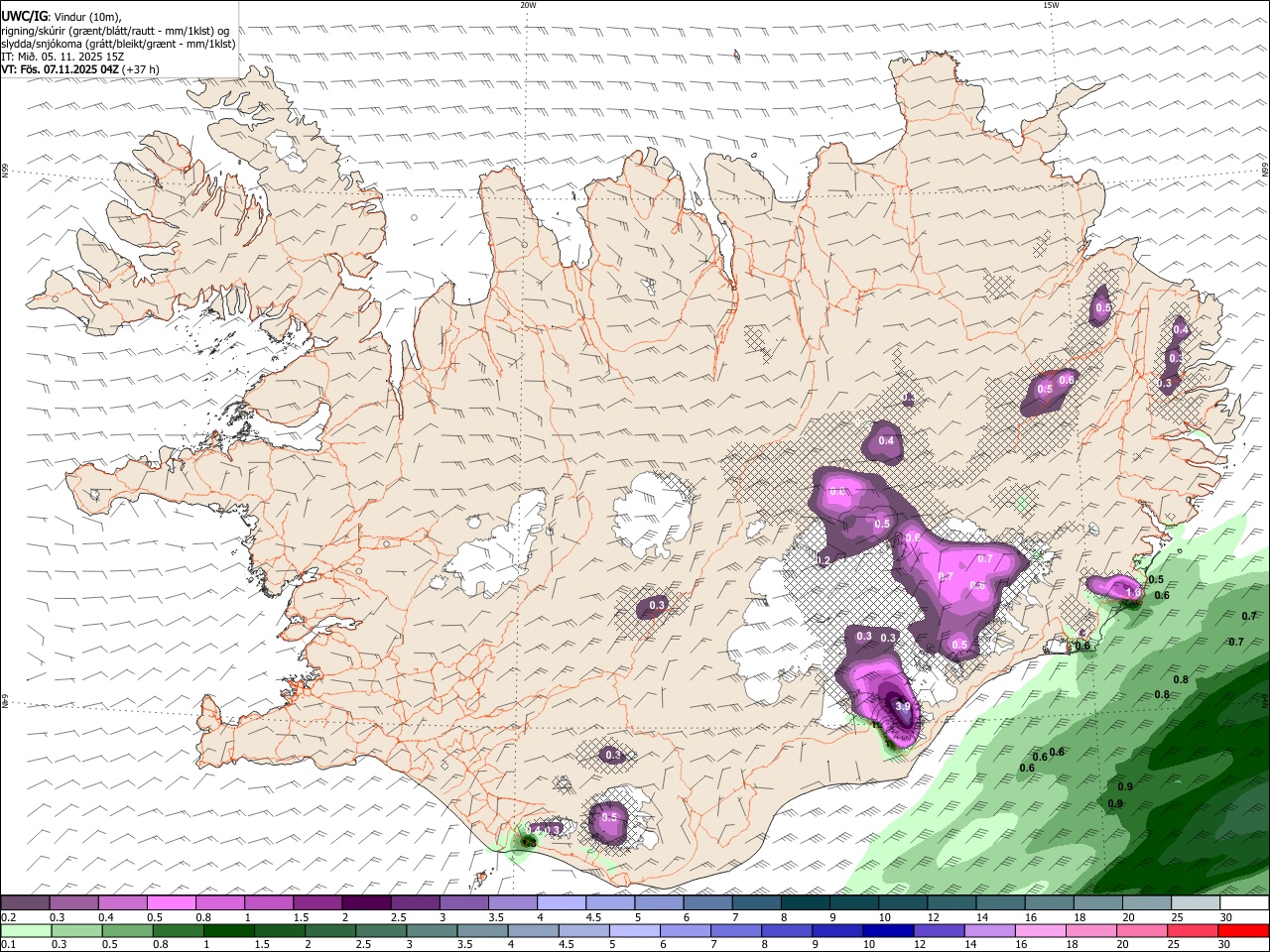This screenshot has height=952, width=1270.
Task: Click the bright pink 0.5 swatch in the upper legend row
Action: pos(171,903)
